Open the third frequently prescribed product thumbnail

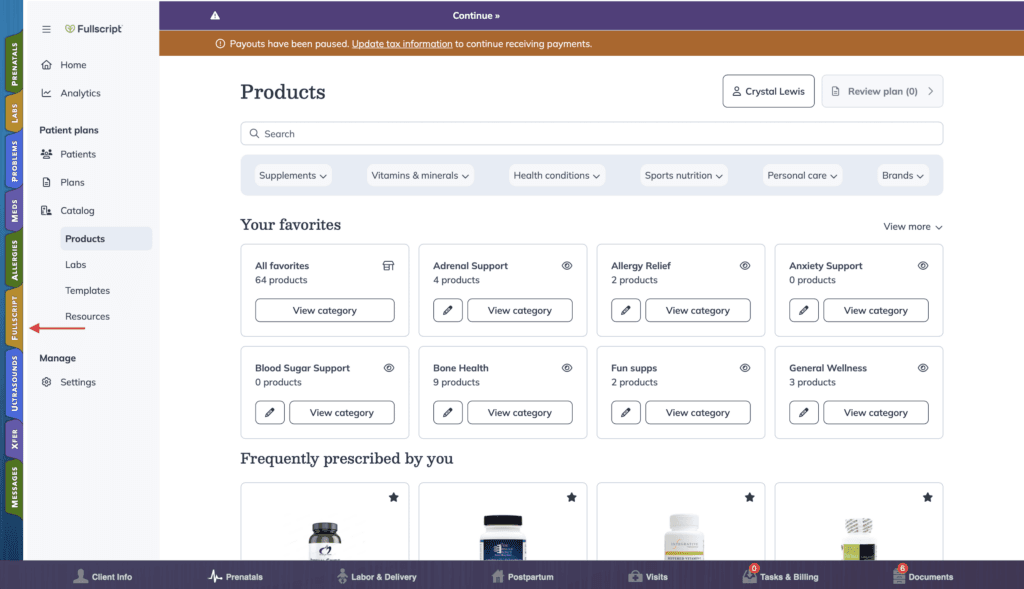pos(684,537)
